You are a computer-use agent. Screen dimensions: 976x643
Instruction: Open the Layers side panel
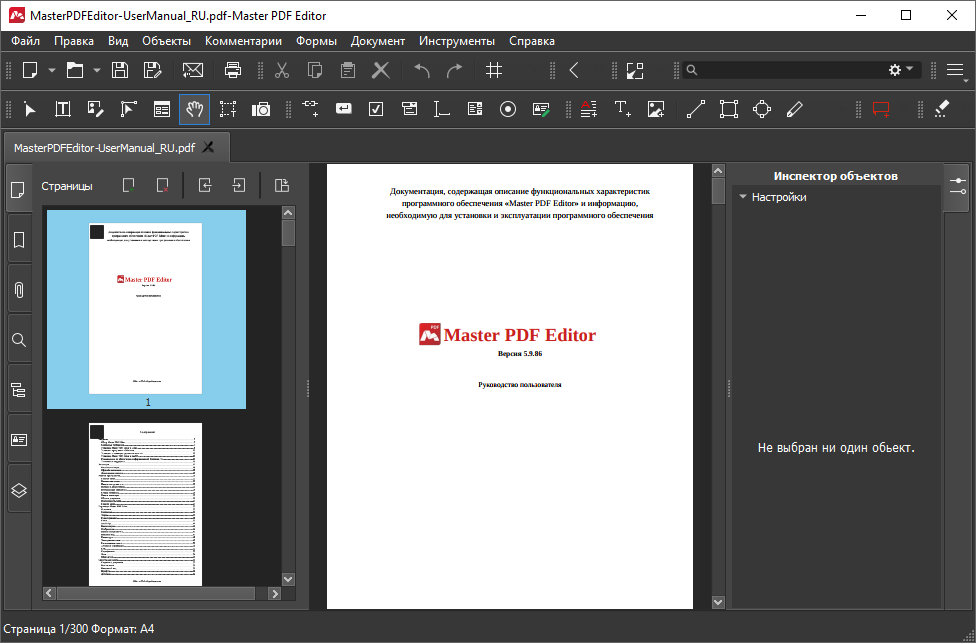(x=18, y=490)
